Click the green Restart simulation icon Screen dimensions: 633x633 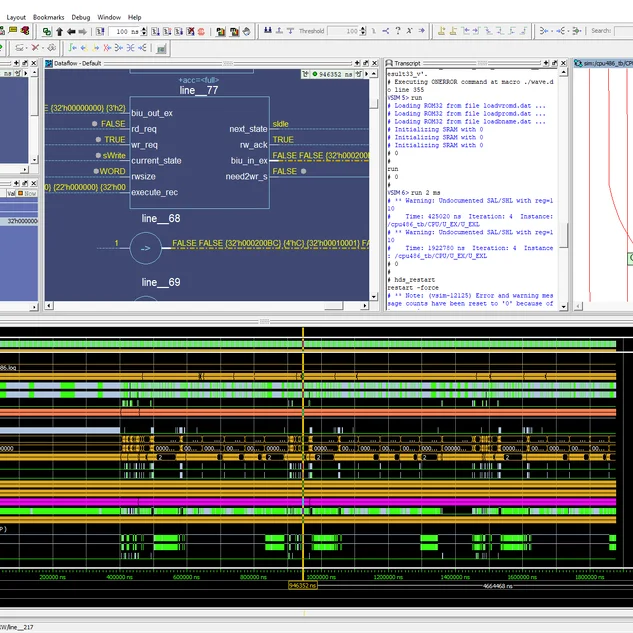coord(47,31)
